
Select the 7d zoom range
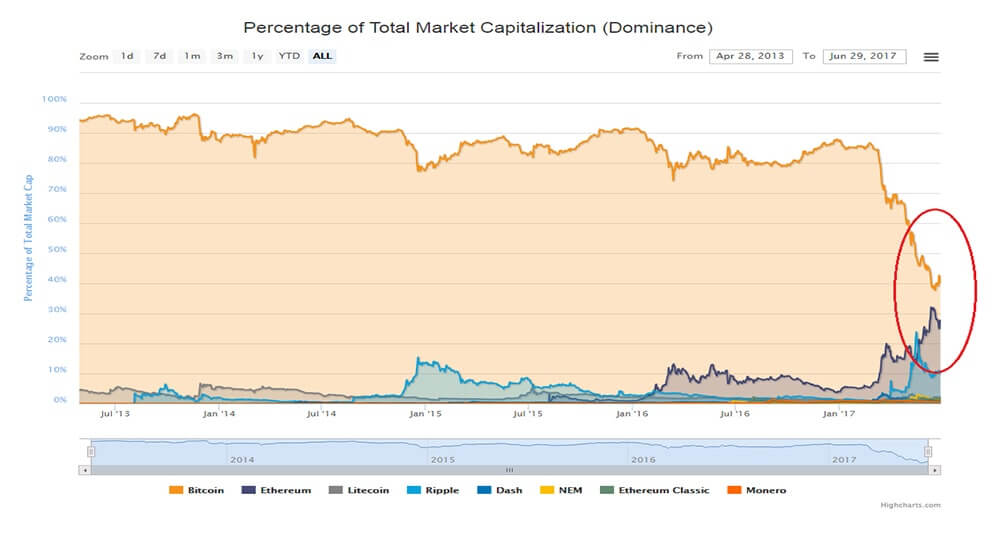(159, 56)
